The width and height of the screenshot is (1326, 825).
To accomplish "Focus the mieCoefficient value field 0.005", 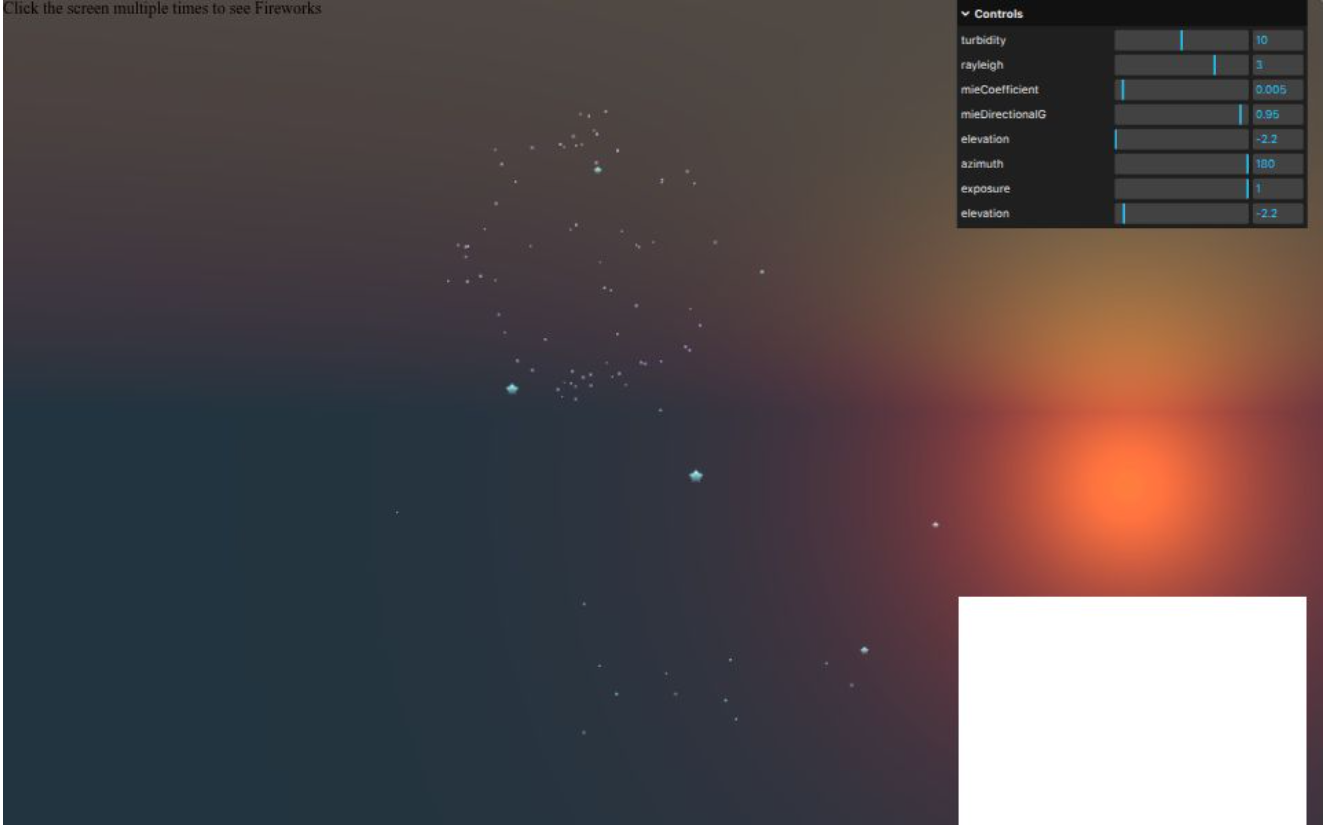I will point(1277,90).
